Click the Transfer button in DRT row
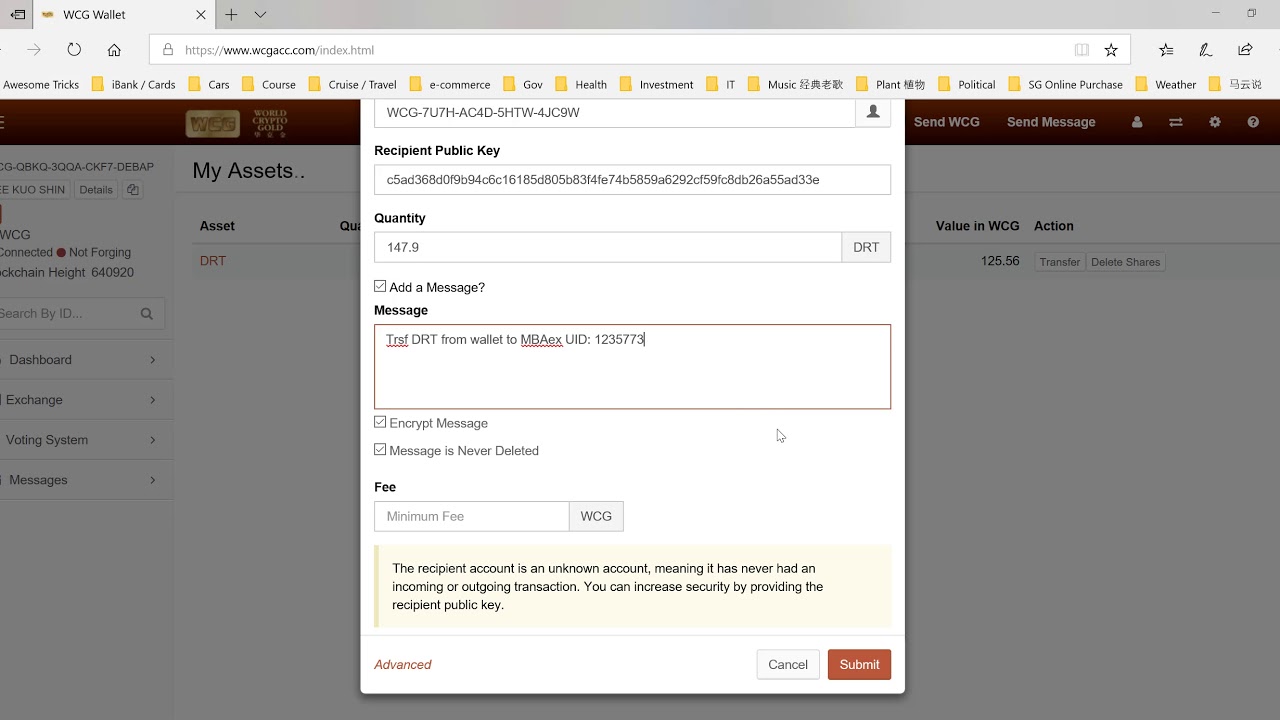1280x720 pixels. [1059, 262]
